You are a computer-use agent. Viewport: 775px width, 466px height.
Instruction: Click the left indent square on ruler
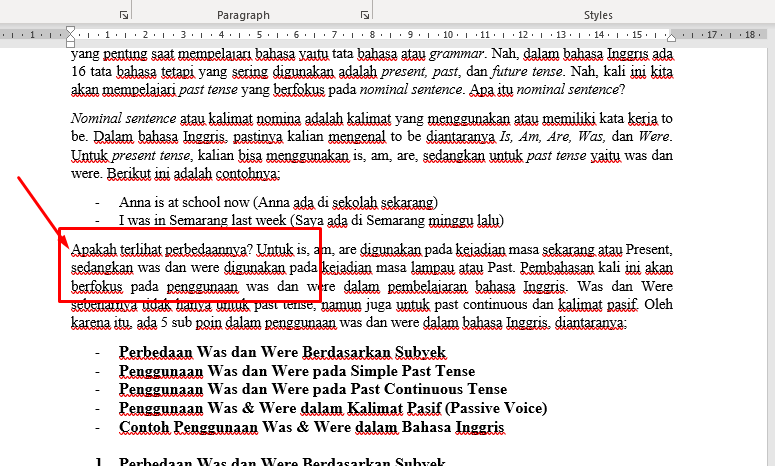[x=70, y=46]
